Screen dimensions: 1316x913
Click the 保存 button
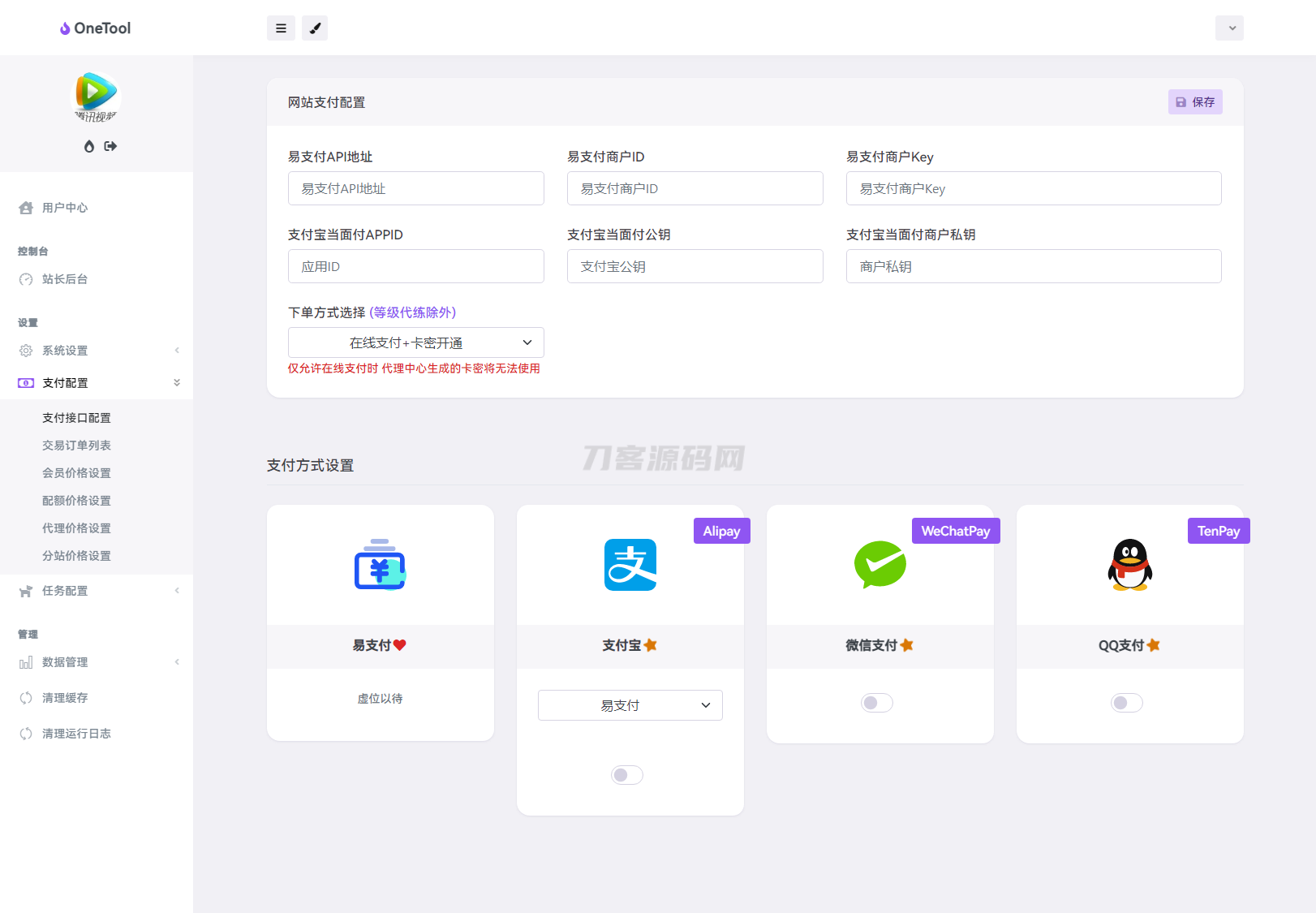(1195, 102)
